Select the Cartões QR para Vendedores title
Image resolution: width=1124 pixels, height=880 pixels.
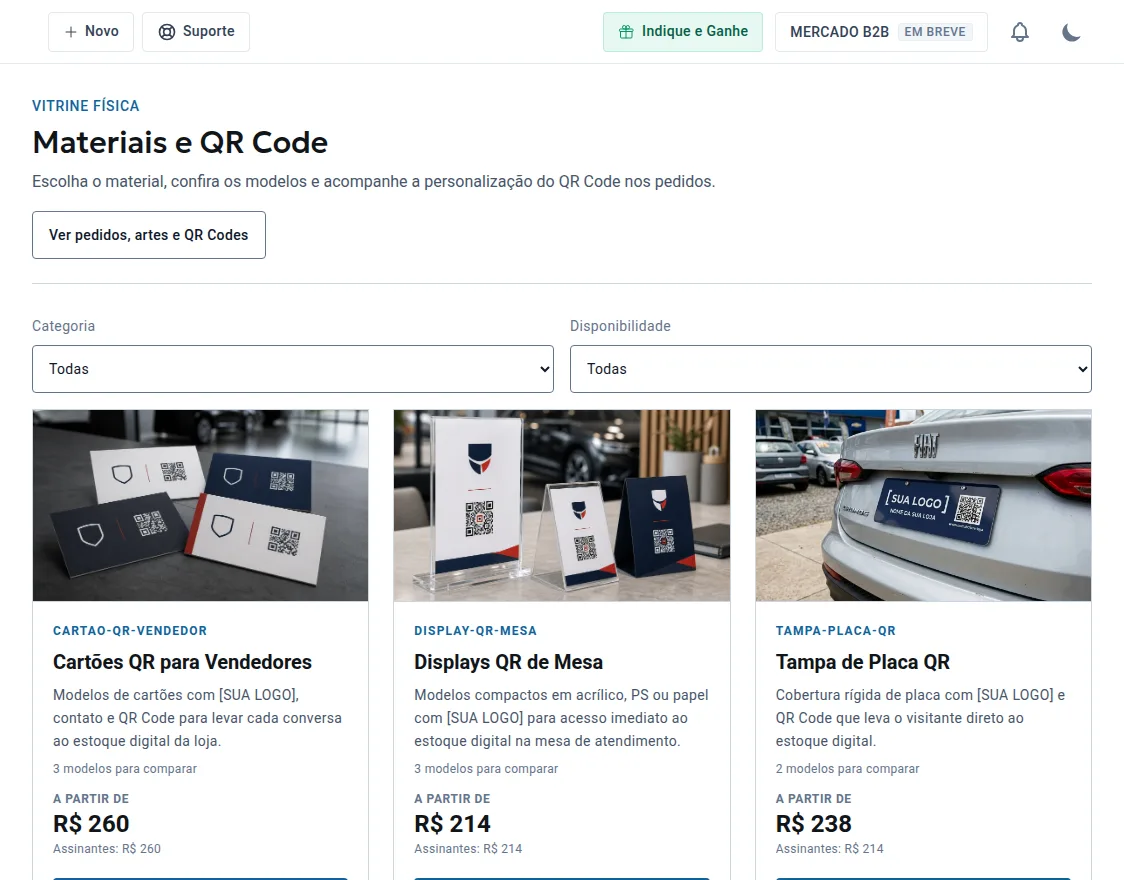pyautogui.click(x=182, y=662)
